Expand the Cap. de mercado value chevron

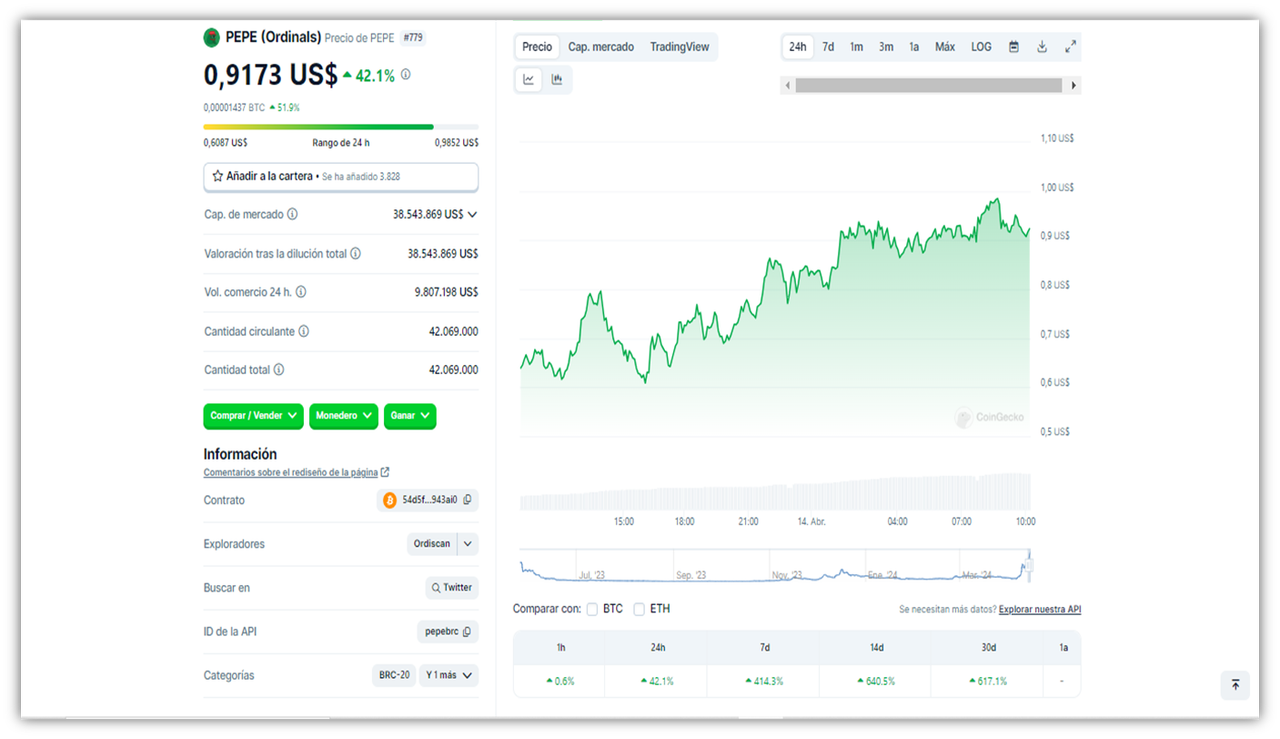[473, 214]
